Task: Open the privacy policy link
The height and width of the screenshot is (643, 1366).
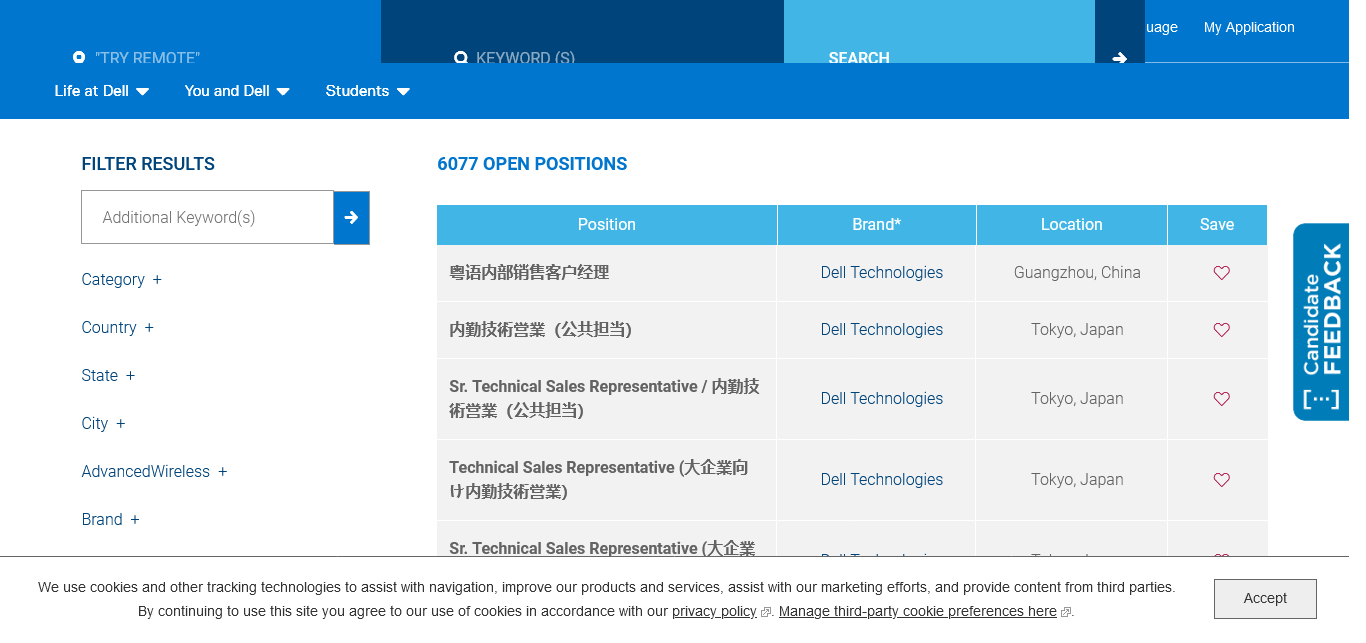Action: [714, 611]
